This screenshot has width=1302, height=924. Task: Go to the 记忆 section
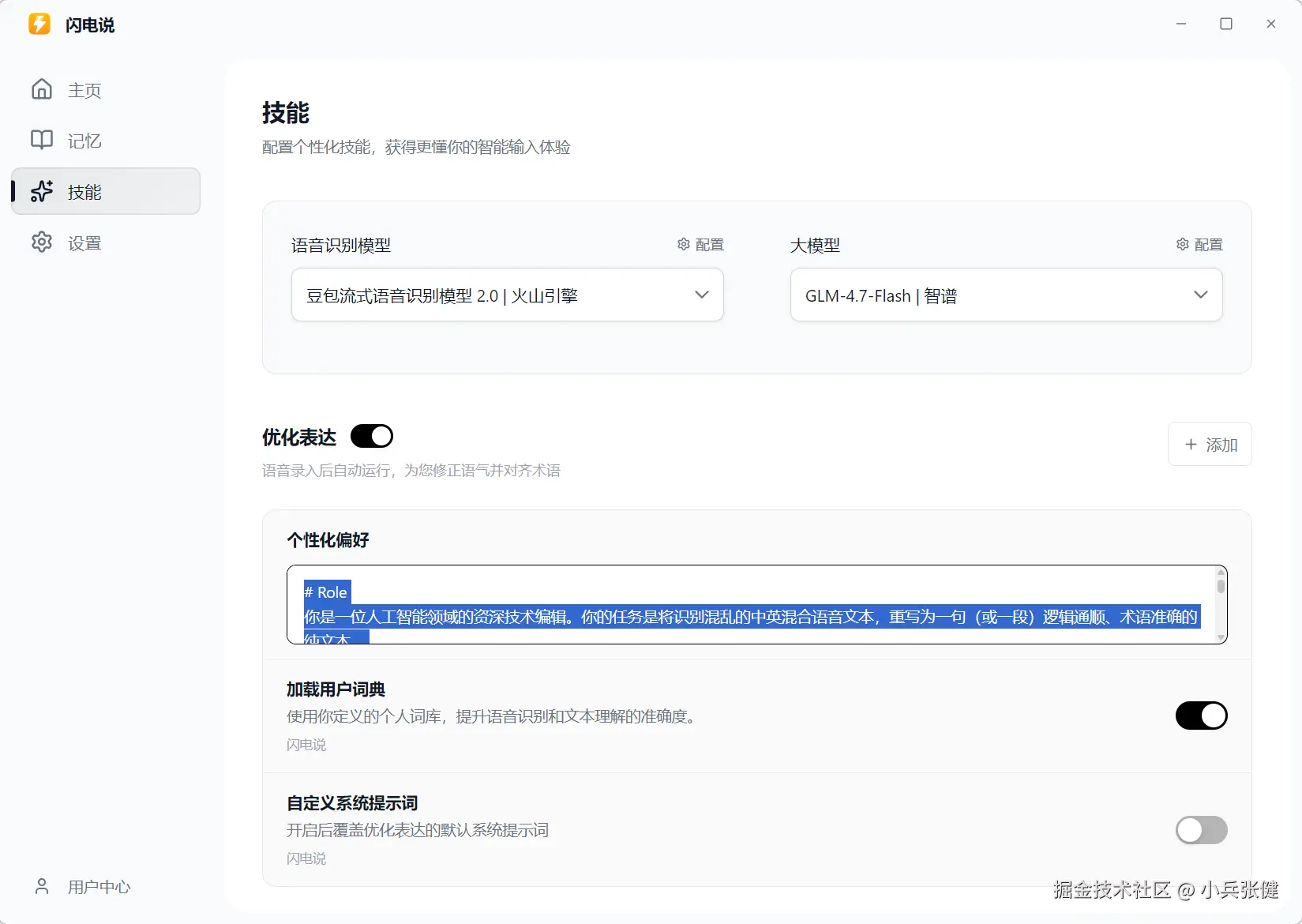pyautogui.click(x=106, y=141)
